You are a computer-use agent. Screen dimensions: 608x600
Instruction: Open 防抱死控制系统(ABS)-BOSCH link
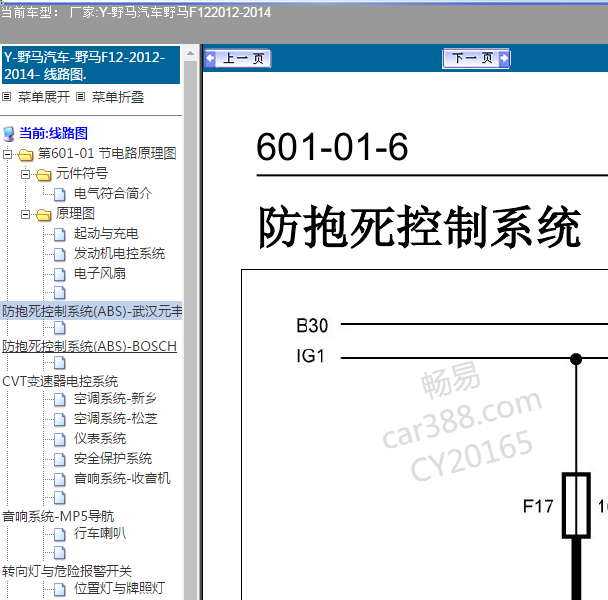[90, 346]
